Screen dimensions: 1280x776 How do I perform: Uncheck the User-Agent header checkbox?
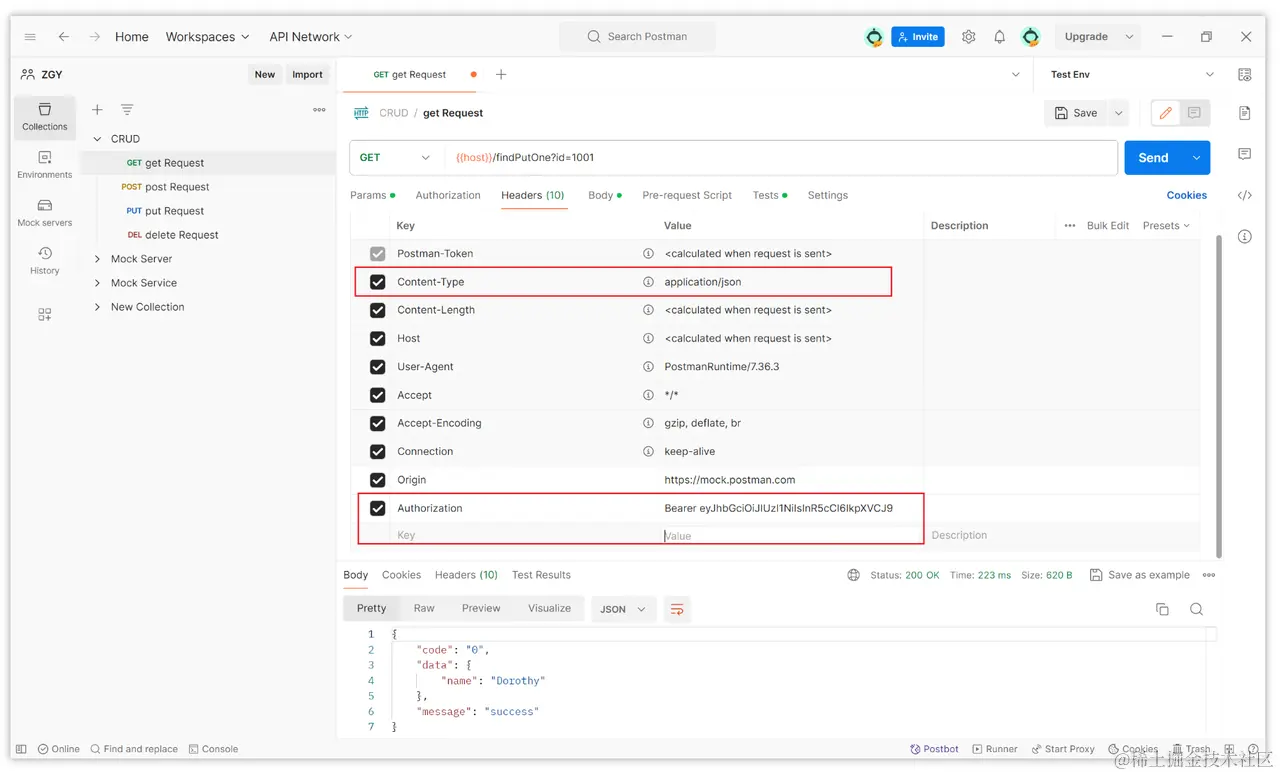point(377,367)
